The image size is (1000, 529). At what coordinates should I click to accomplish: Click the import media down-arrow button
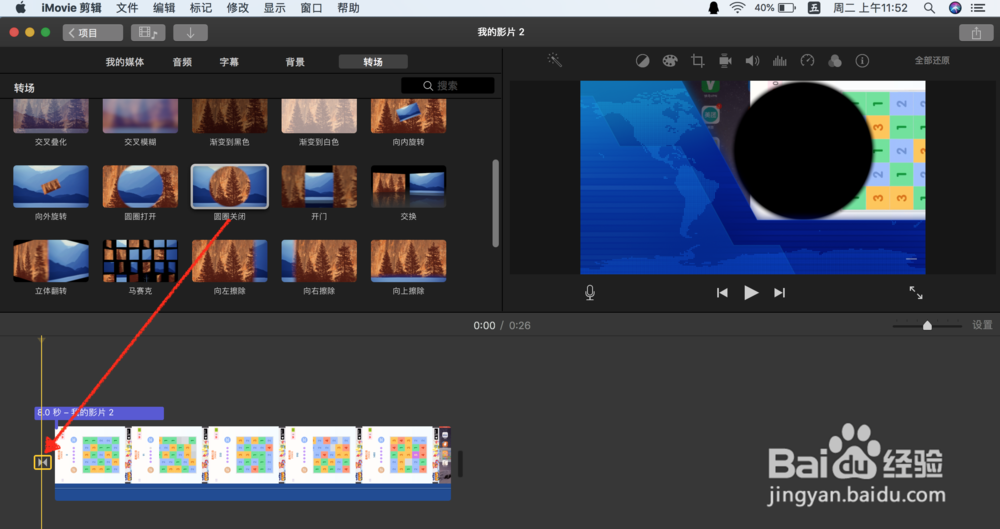(190, 33)
